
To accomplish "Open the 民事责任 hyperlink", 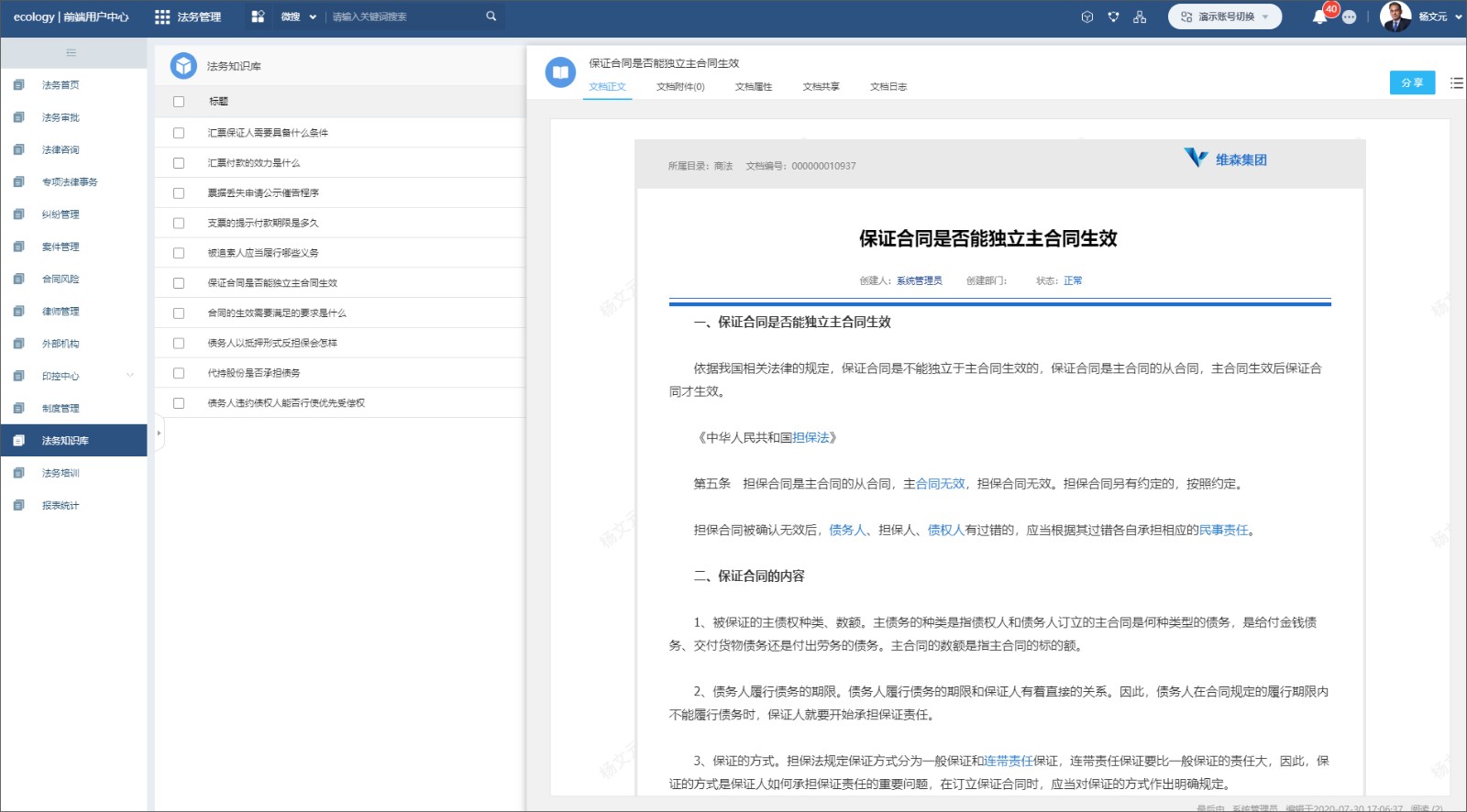I will (x=1224, y=530).
